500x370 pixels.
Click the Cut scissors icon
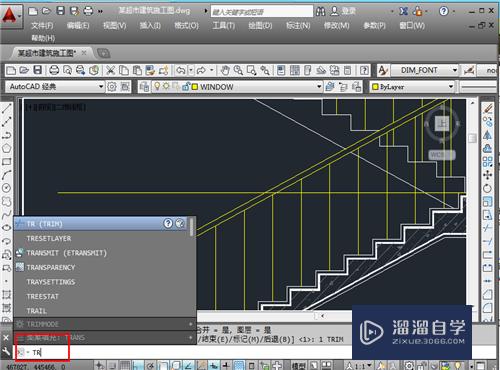click(110, 70)
